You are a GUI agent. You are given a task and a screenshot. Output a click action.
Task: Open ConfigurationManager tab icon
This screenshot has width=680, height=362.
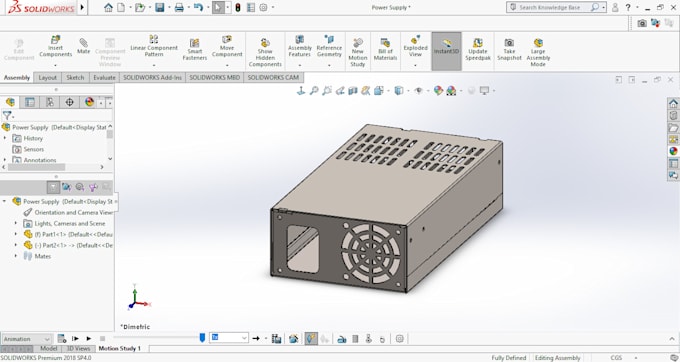pyautogui.click(x=50, y=102)
